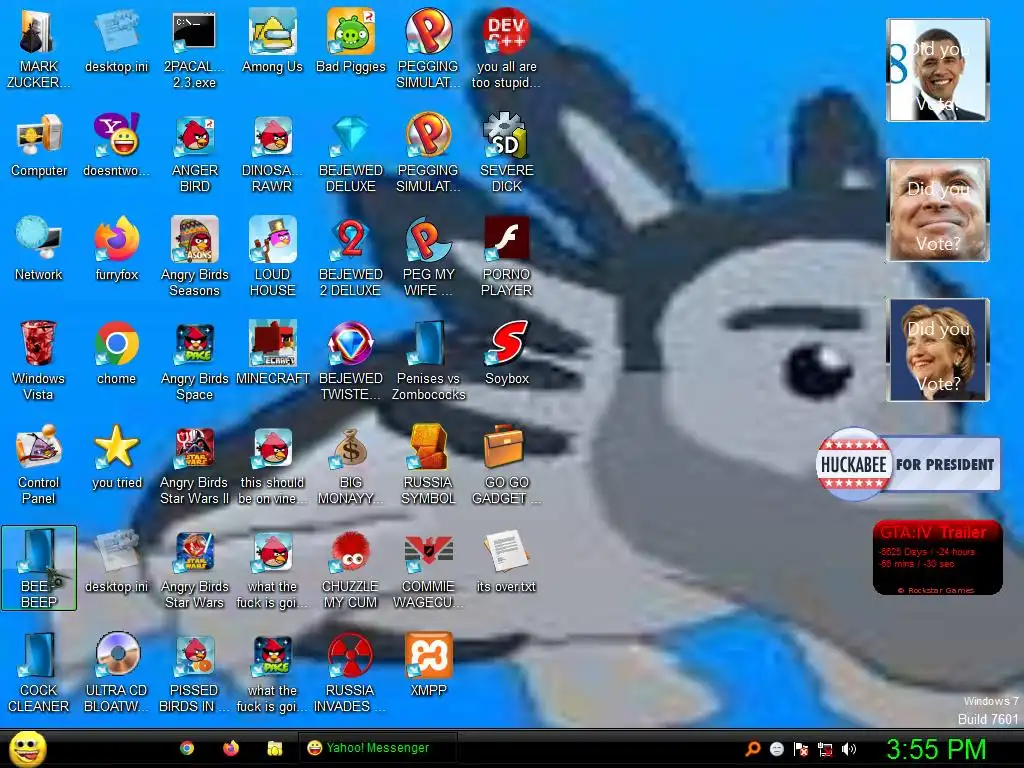Open the Action Center flag tray icon
The width and height of the screenshot is (1024, 768).
click(x=801, y=748)
